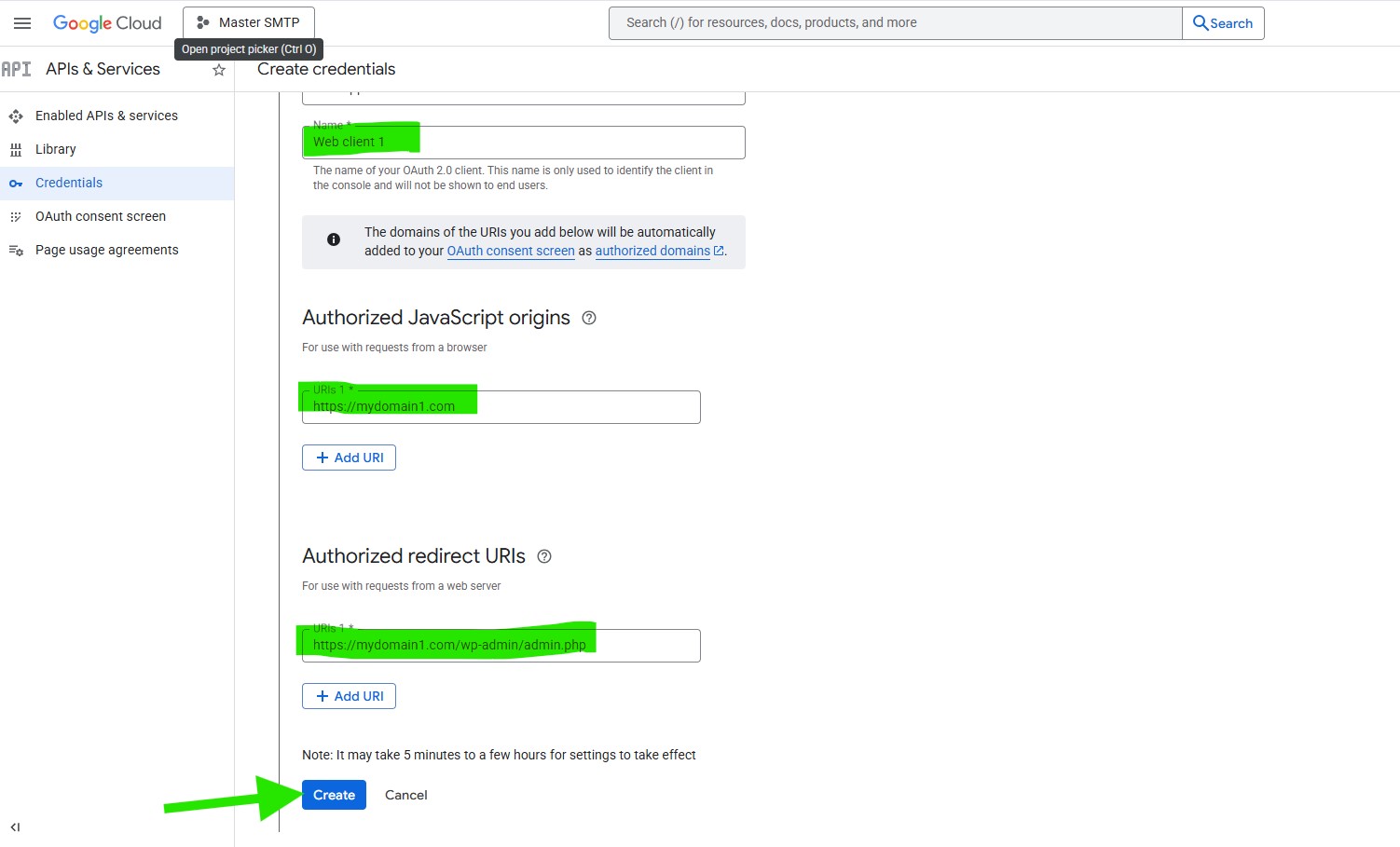Add URI under Authorized JavaScript origins
1400x847 pixels.
[349, 458]
